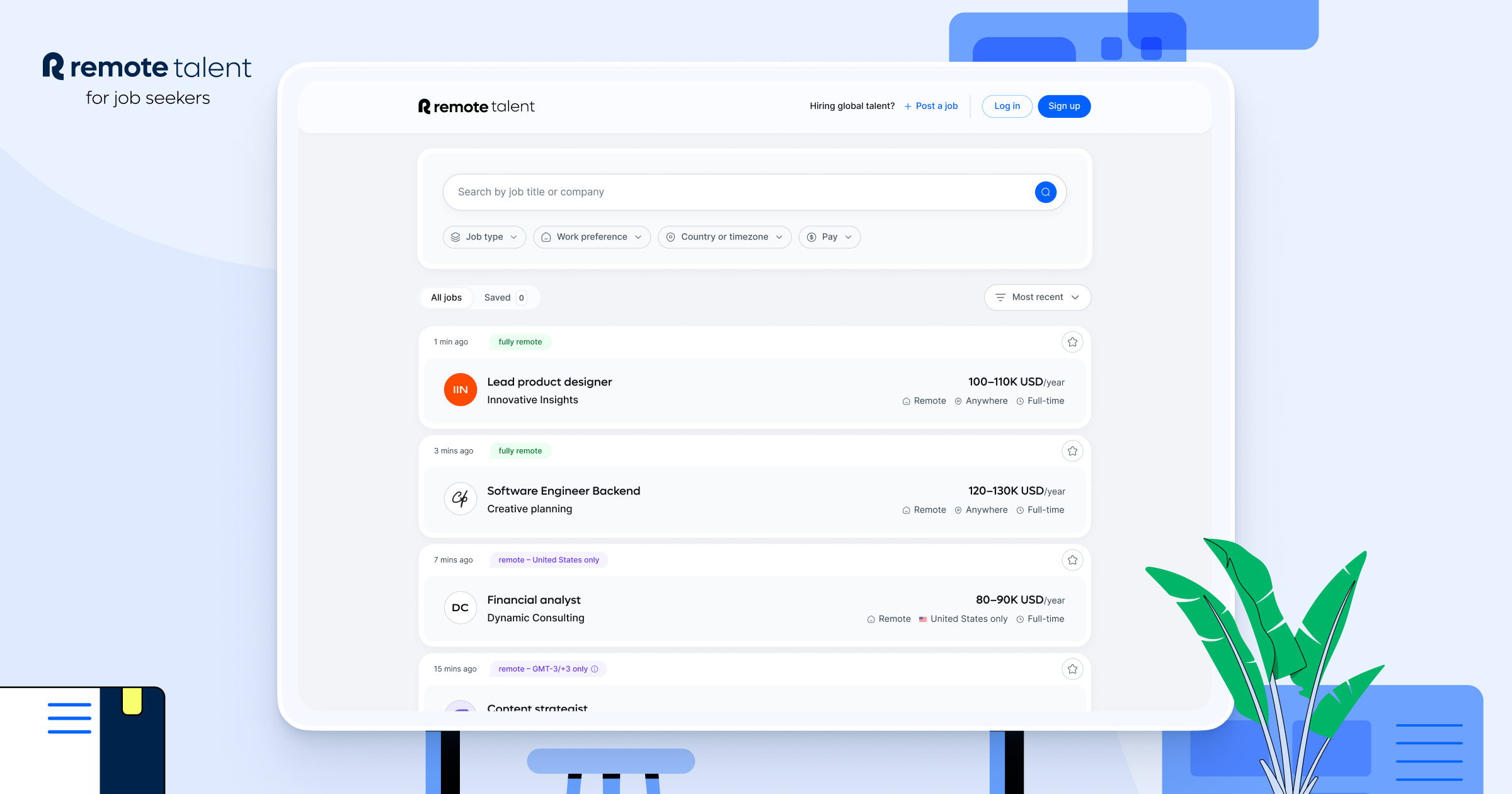The height and width of the screenshot is (794, 1512).
Task: Expand the Most recent sort dropdown
Action: (1036, 297)
